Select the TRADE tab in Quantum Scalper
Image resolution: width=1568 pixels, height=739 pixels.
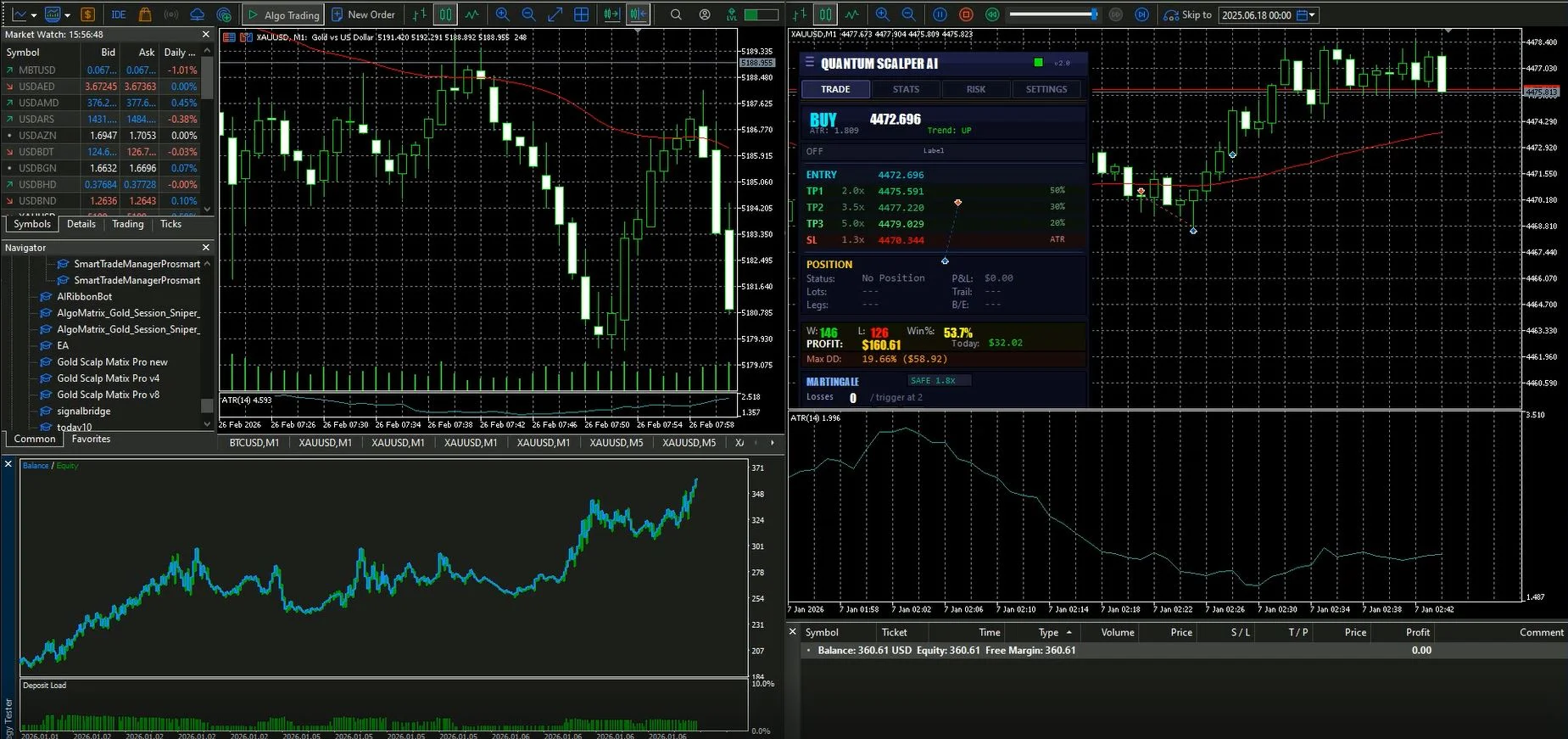click(835, 89)
